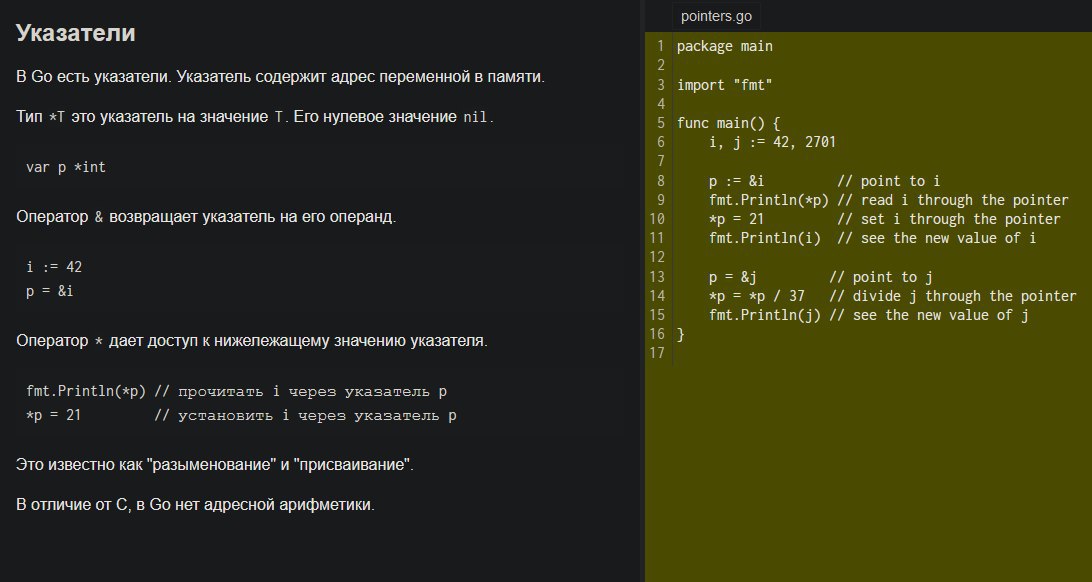Click sentence "Оператор * дает доступ"
Viewport: 1092px width, 582px height.
pos(251,341)
